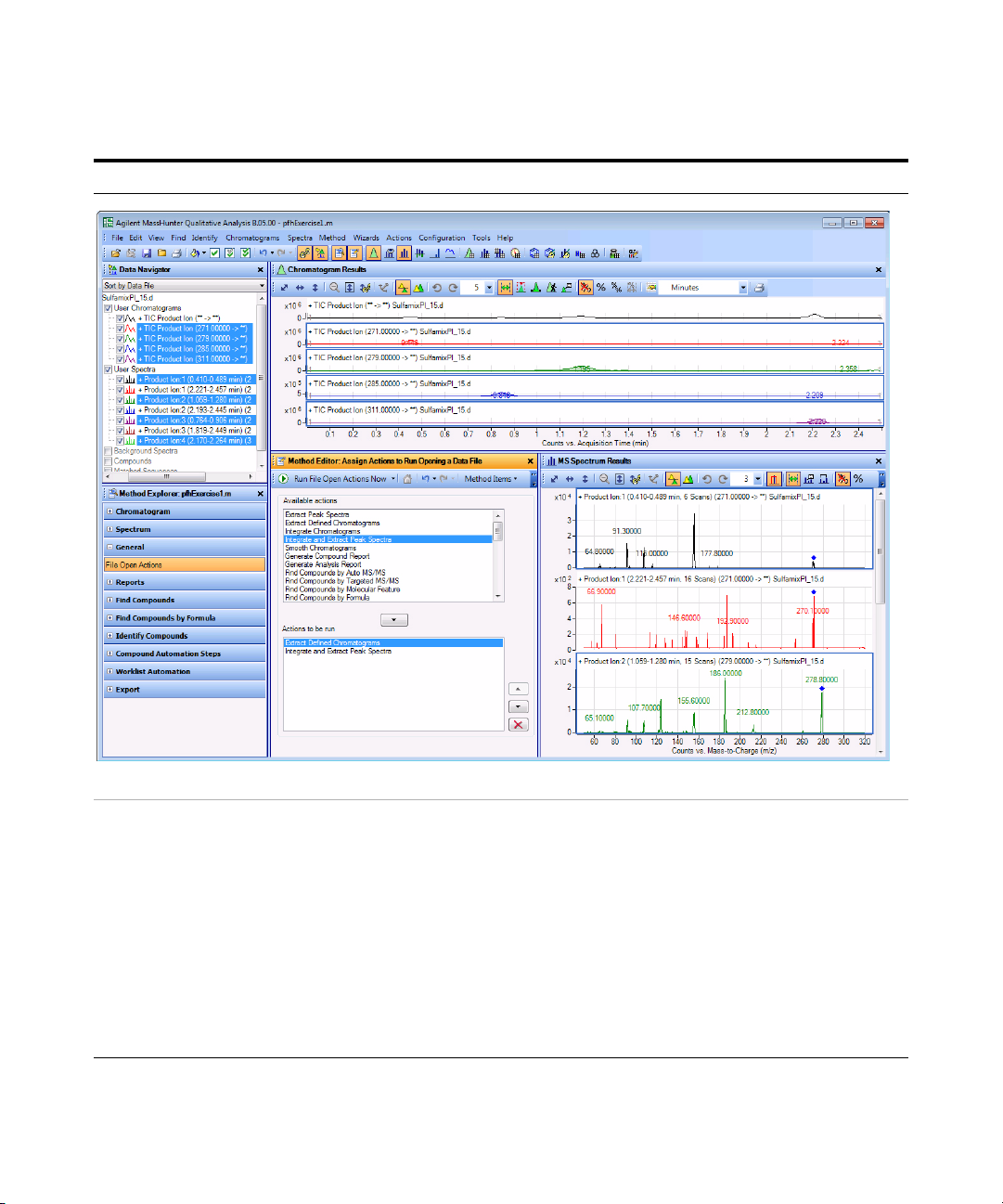Screen dimensions: 1003x1204
Task: Click the green Run File Open Actions play icon
Action: [x=284, y=479]
